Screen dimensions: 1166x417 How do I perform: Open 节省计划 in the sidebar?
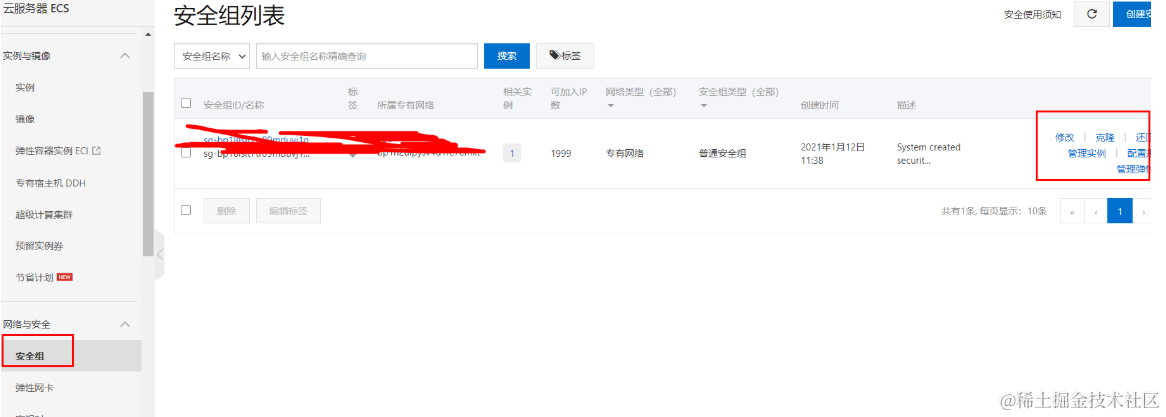pos(34,277)
